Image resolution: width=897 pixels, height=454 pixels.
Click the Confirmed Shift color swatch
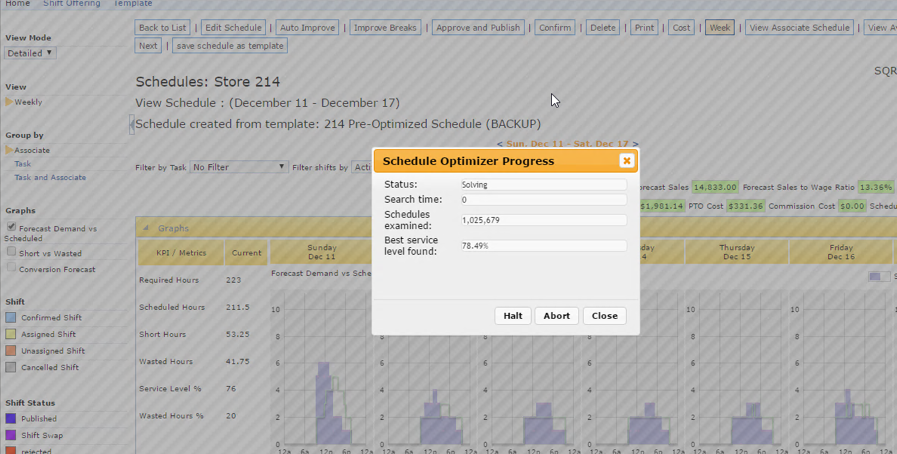[10, 317]
